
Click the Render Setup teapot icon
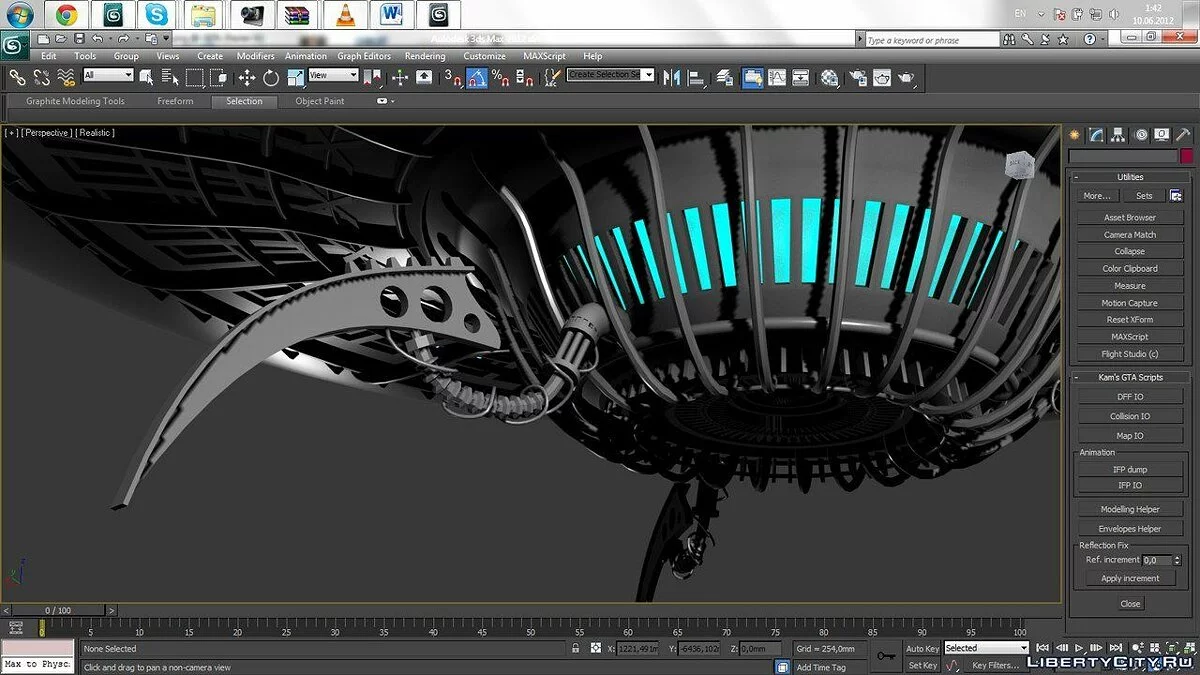tap(857, 78)
